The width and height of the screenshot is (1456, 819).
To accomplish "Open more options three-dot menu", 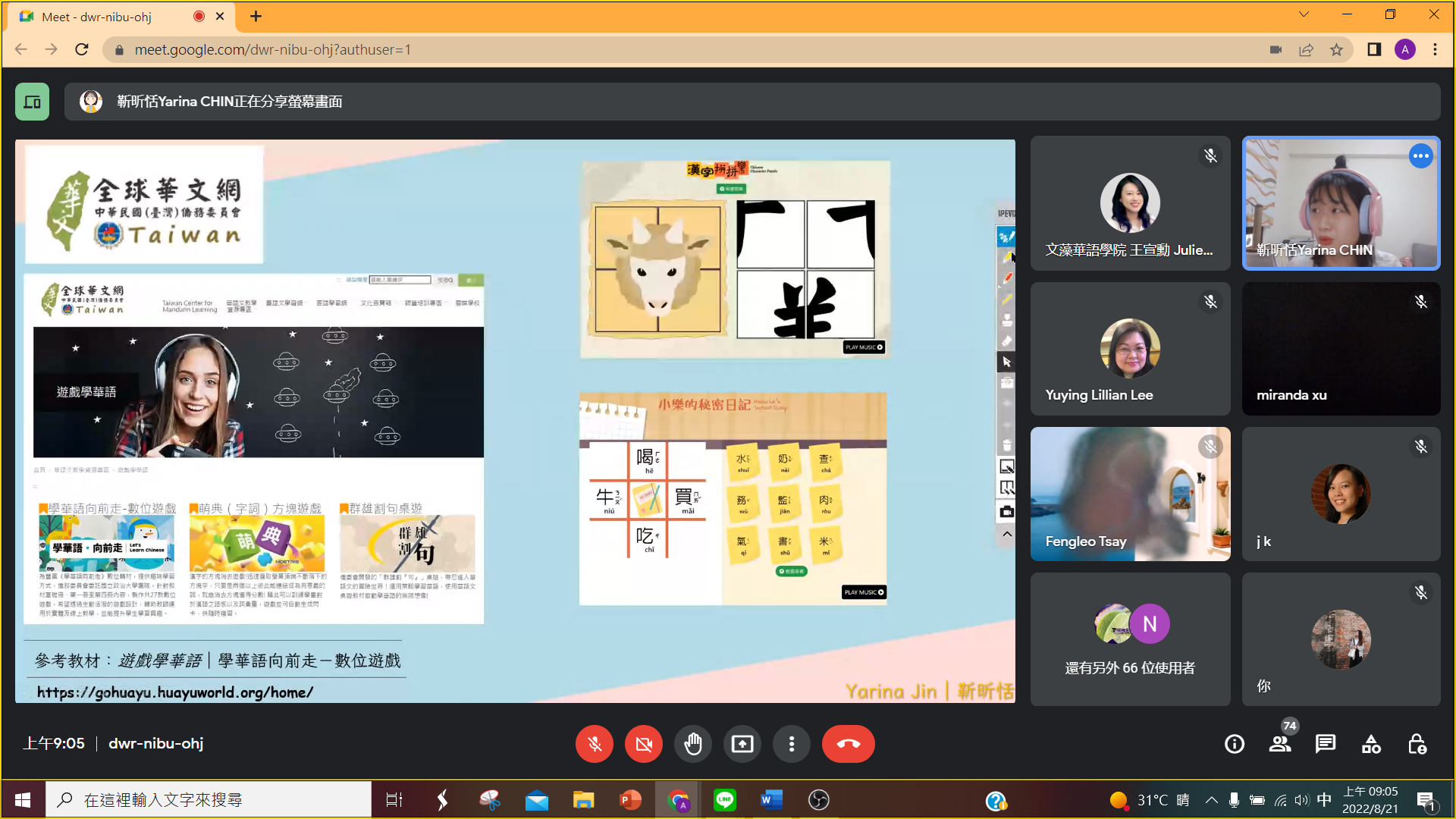I will (792, 744).
